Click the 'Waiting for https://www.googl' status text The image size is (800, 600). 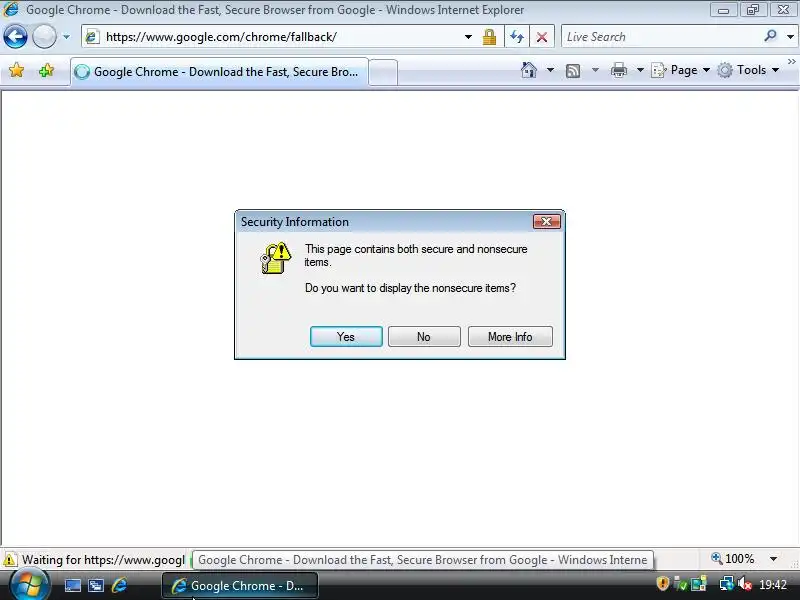[x=103, y=560]
